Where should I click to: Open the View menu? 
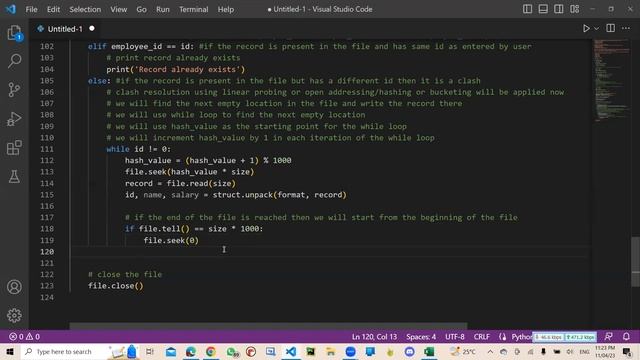(118, 9)
